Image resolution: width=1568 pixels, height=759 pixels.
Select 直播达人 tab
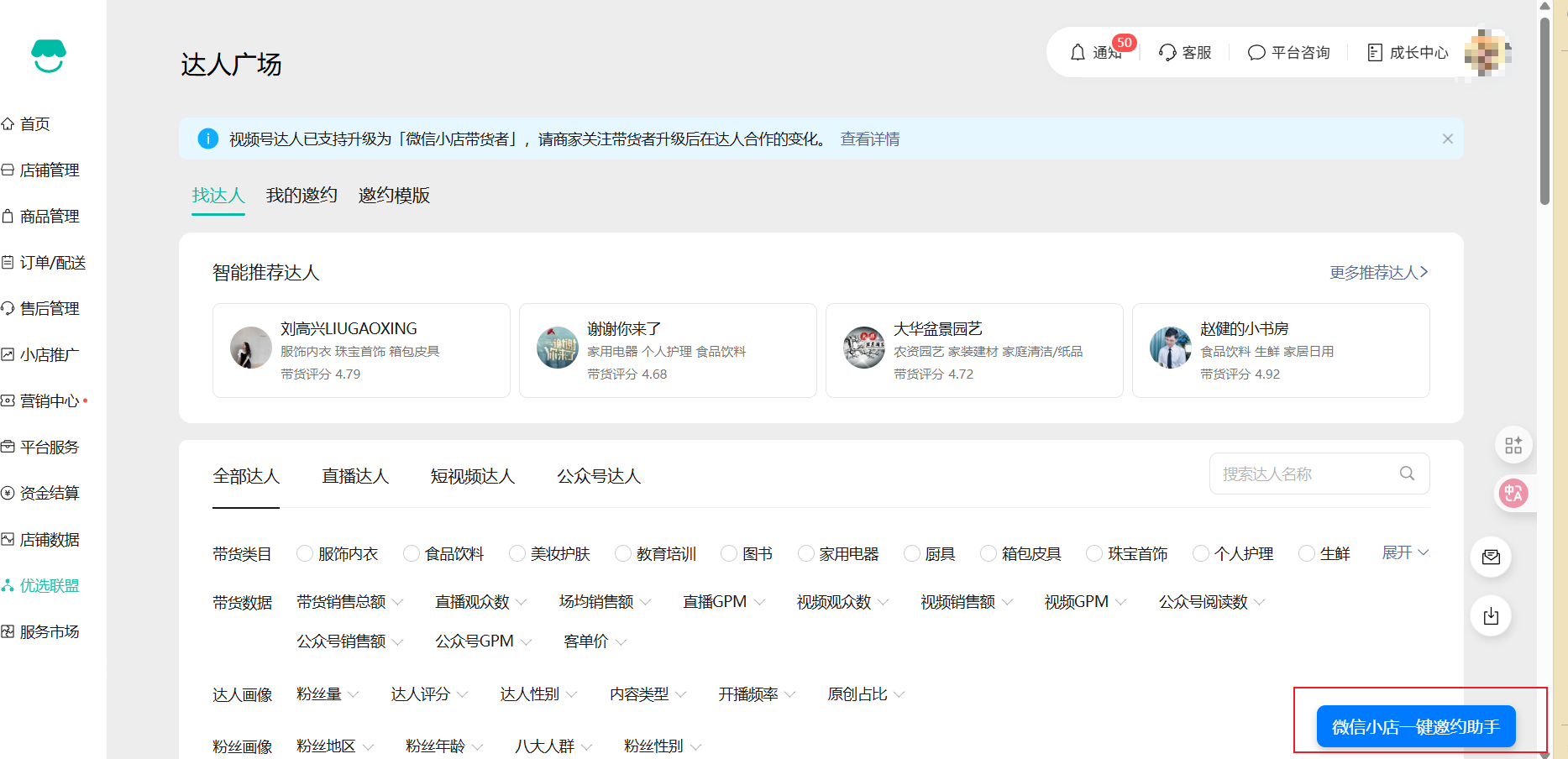pyautogui.click(x=355, y=477)
